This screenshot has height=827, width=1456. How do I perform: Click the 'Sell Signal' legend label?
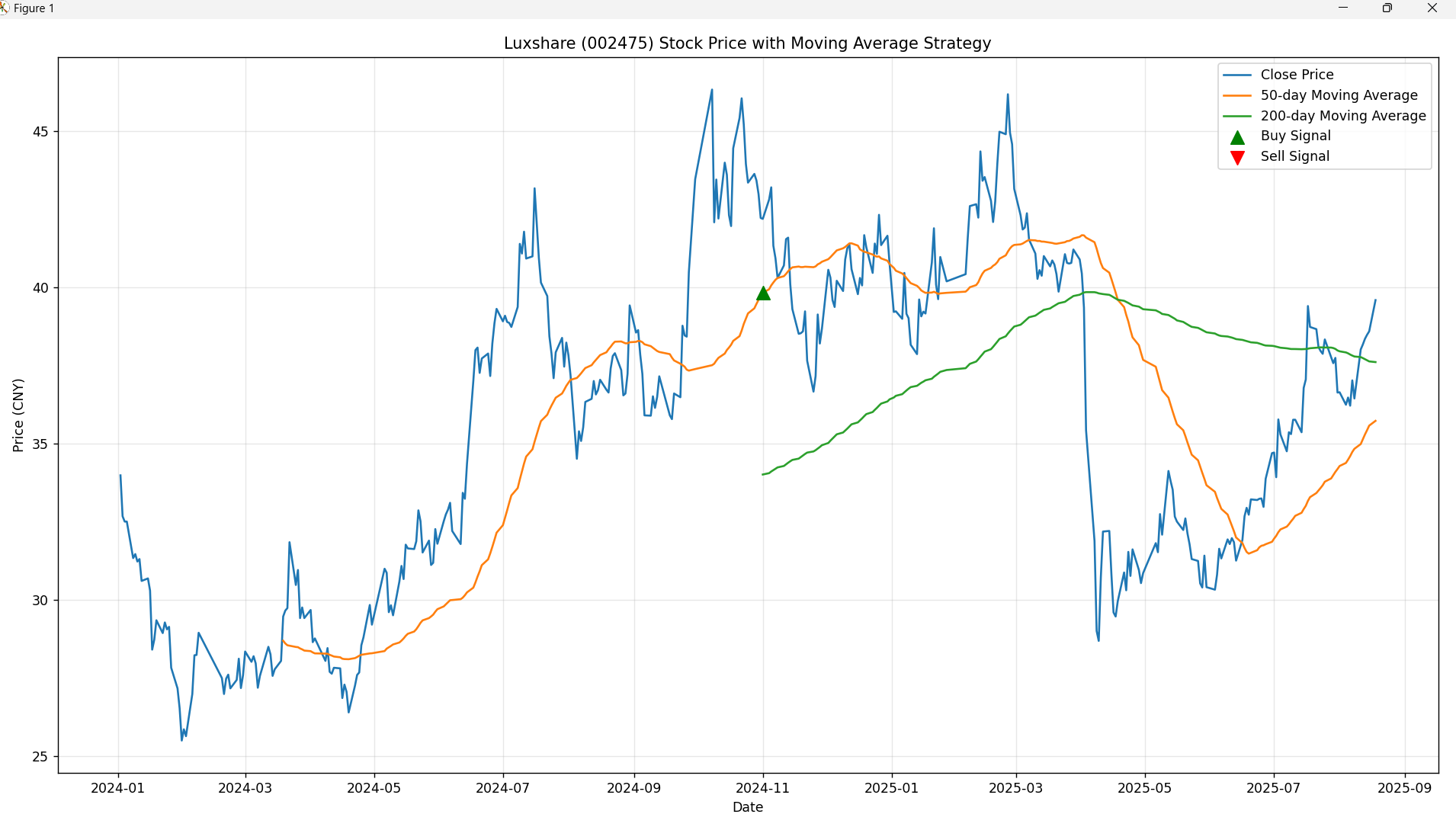(1294, 156)
